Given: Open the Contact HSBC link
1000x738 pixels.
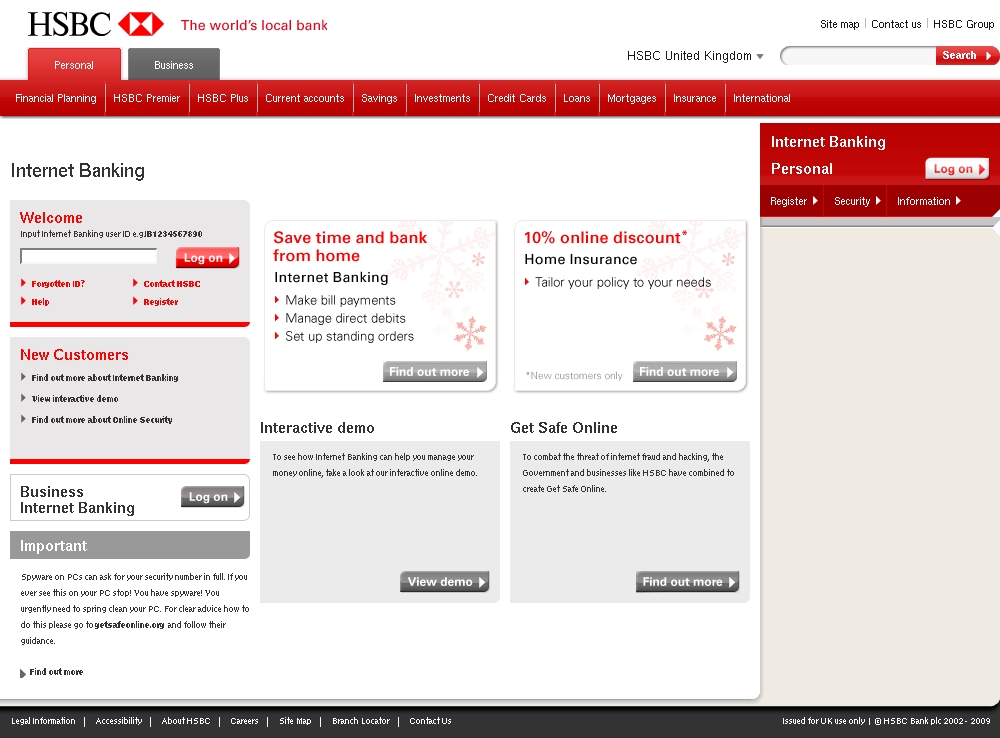Looking at the screenshot, I should [171, 284].
